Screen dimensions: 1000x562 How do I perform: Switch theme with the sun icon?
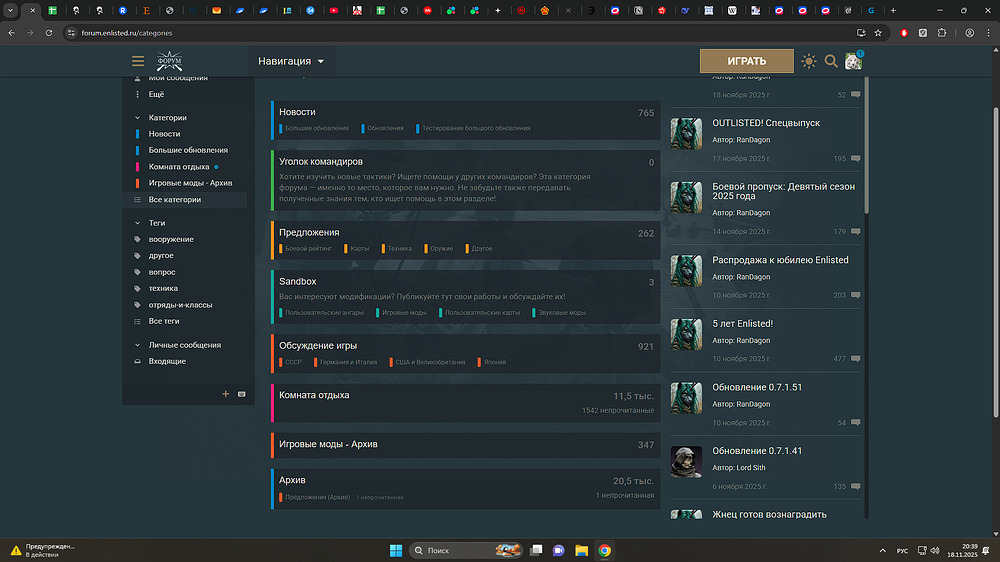point(809,62)
